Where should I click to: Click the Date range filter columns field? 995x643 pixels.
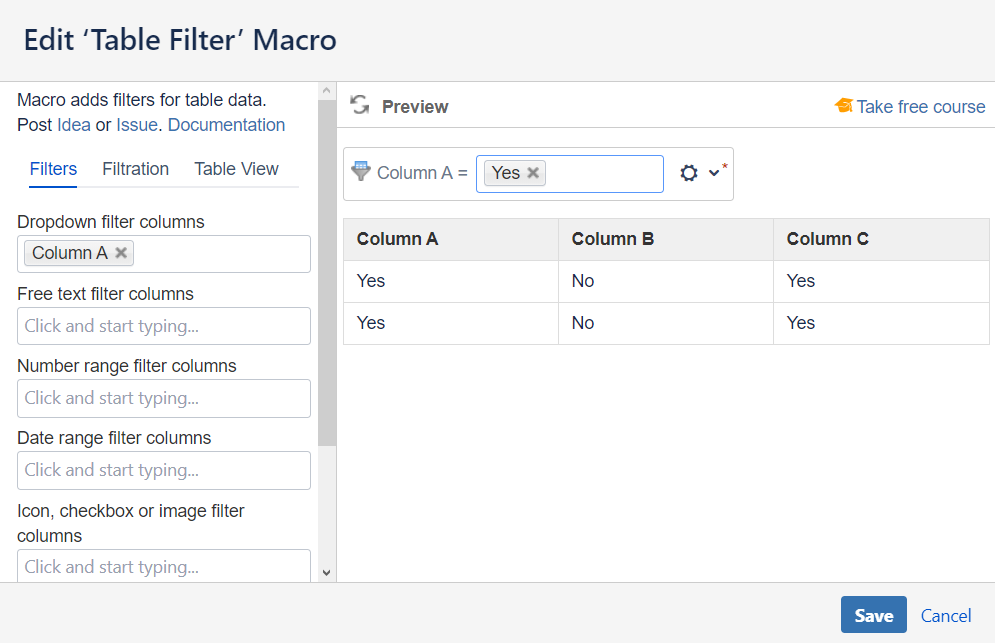164,470
